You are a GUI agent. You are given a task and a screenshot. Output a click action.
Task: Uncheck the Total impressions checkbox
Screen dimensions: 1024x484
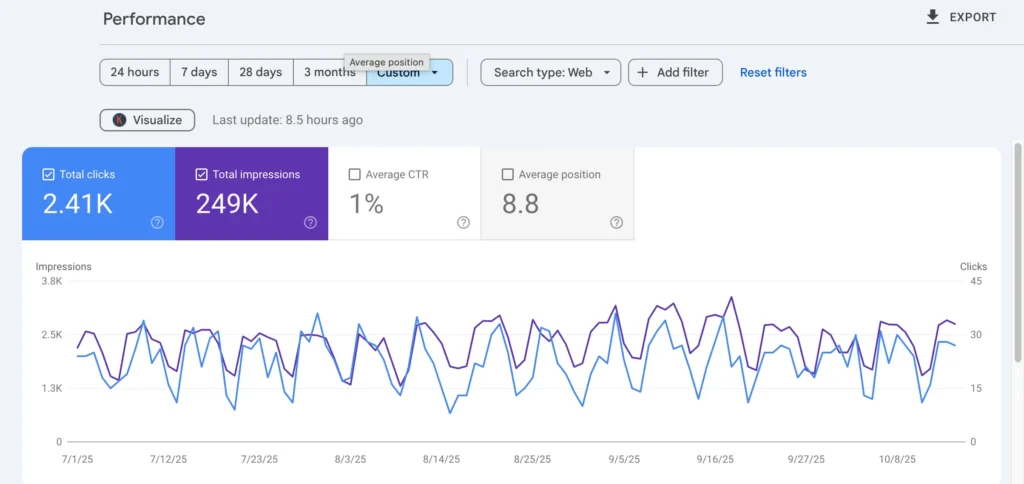(201, 174)
